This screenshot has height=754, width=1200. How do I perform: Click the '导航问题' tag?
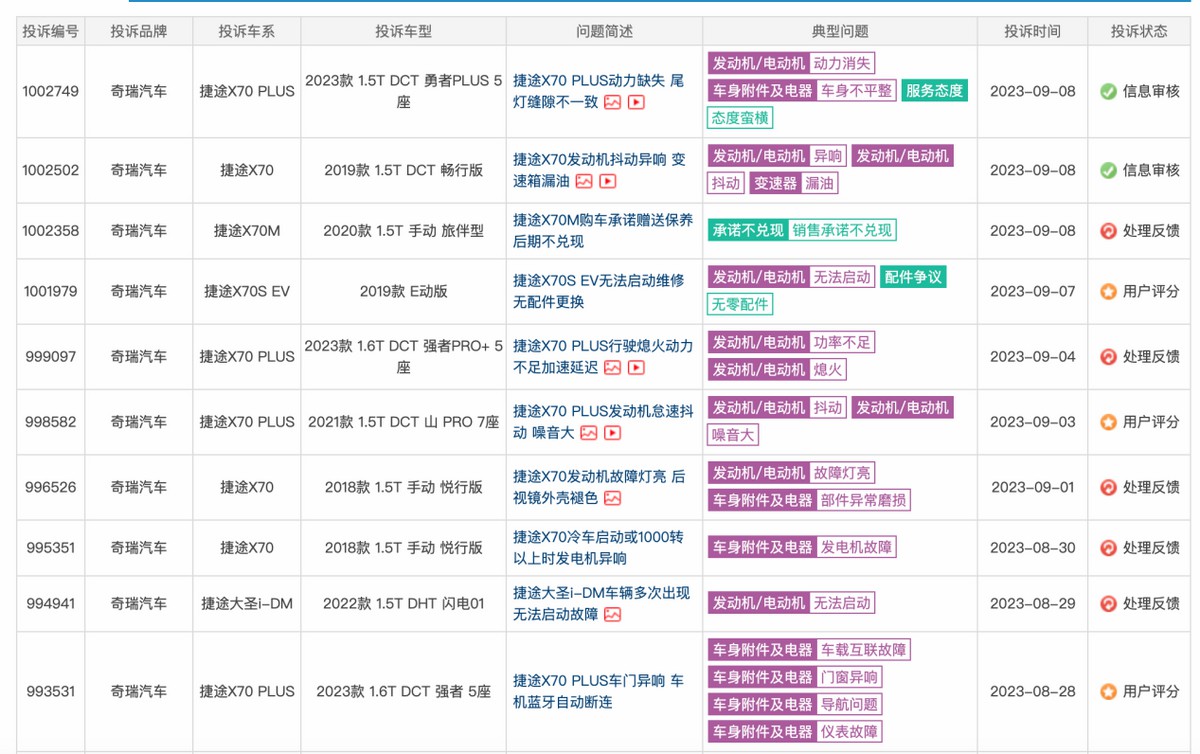coord(850,704)
